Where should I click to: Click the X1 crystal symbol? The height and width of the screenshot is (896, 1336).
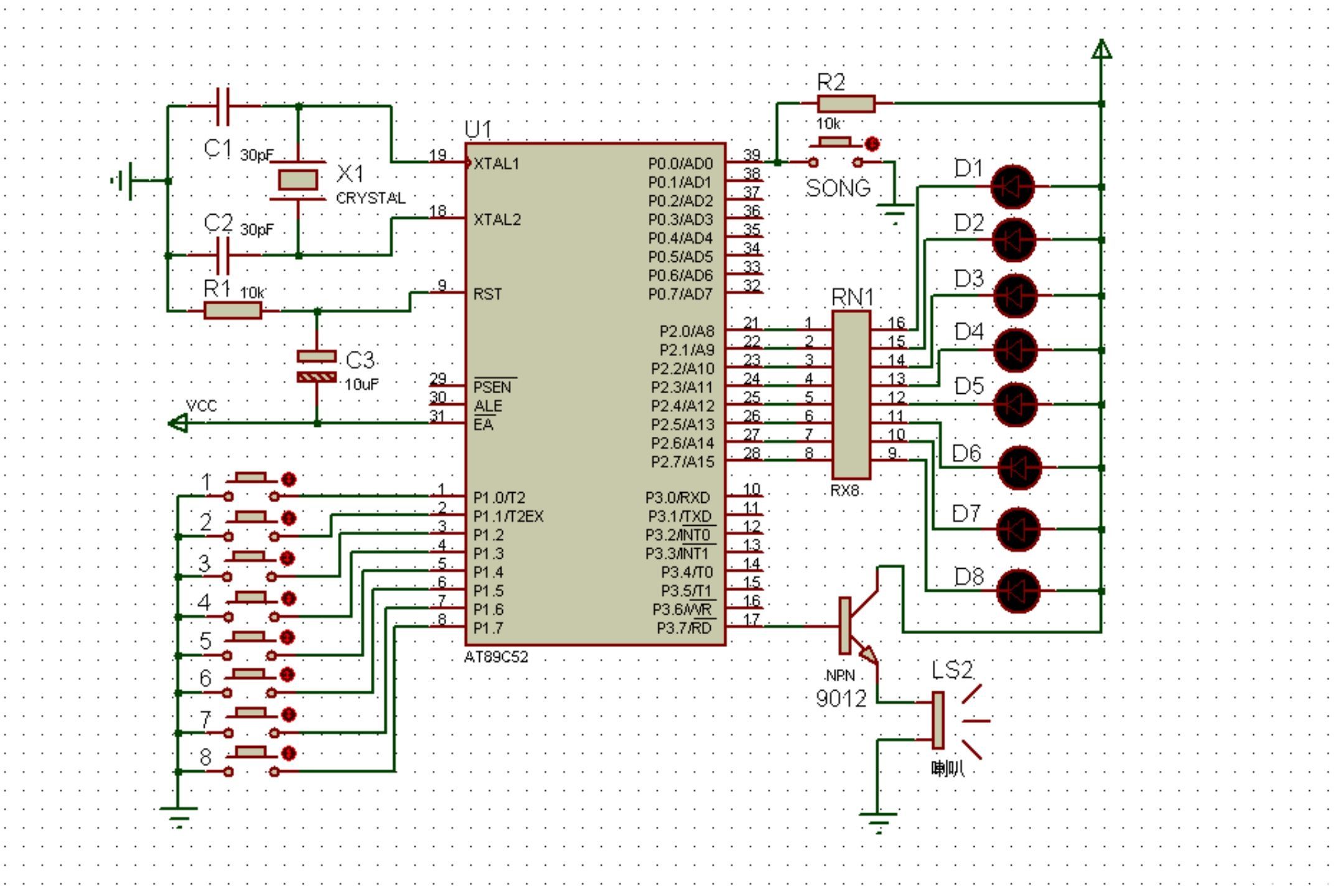[x=298, y=180]
